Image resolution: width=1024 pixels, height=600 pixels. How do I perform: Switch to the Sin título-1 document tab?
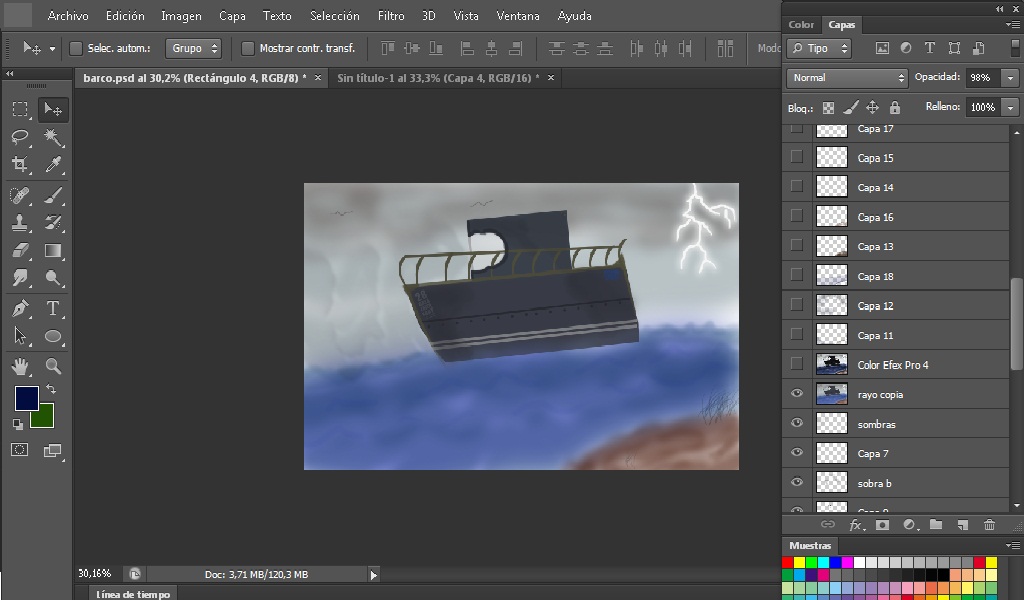pyautogui.click(x=436, y=77)
